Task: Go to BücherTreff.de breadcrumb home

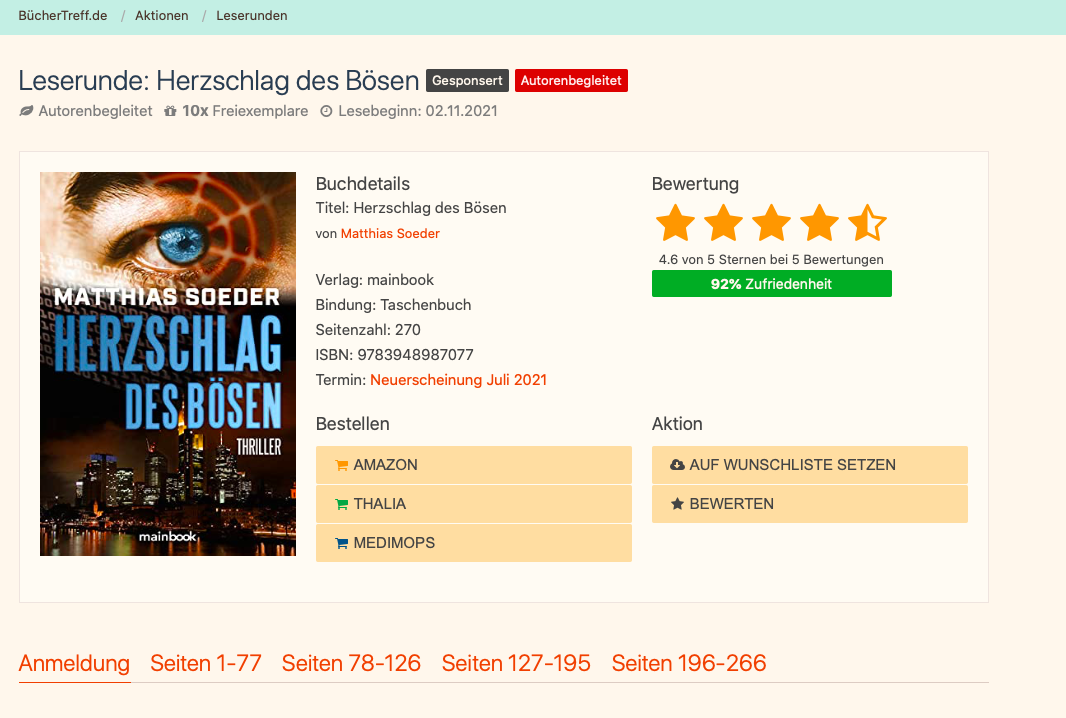Action: coord(63,16)
